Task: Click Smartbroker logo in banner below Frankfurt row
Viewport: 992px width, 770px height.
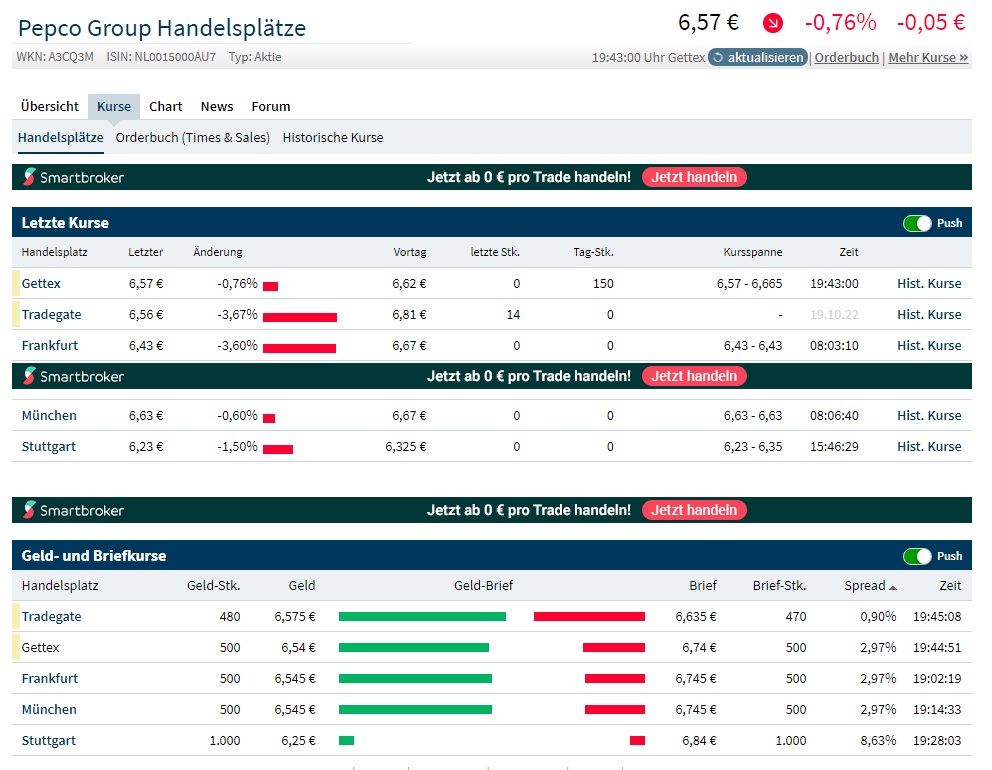Action: point(73,376)
